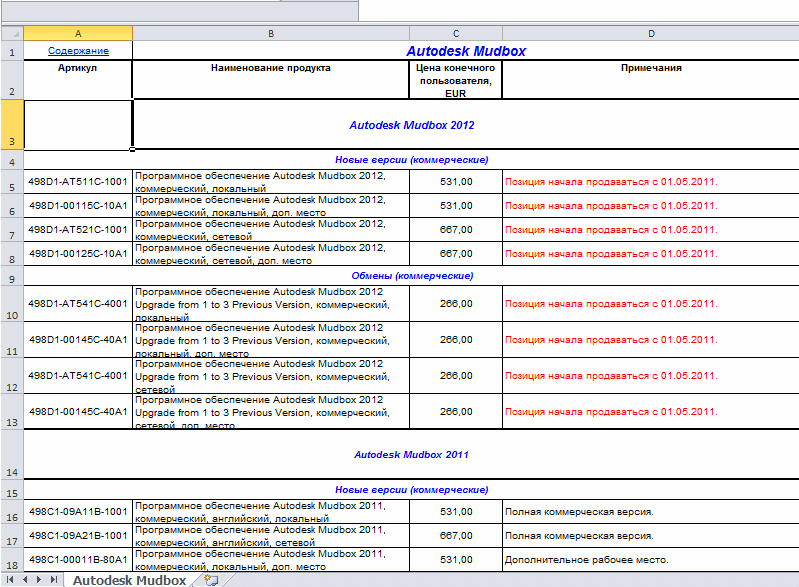Viewport: 799px width, 587px height.
Task: Click price 531,00 in row 18
Action: [x=456, y=559]
